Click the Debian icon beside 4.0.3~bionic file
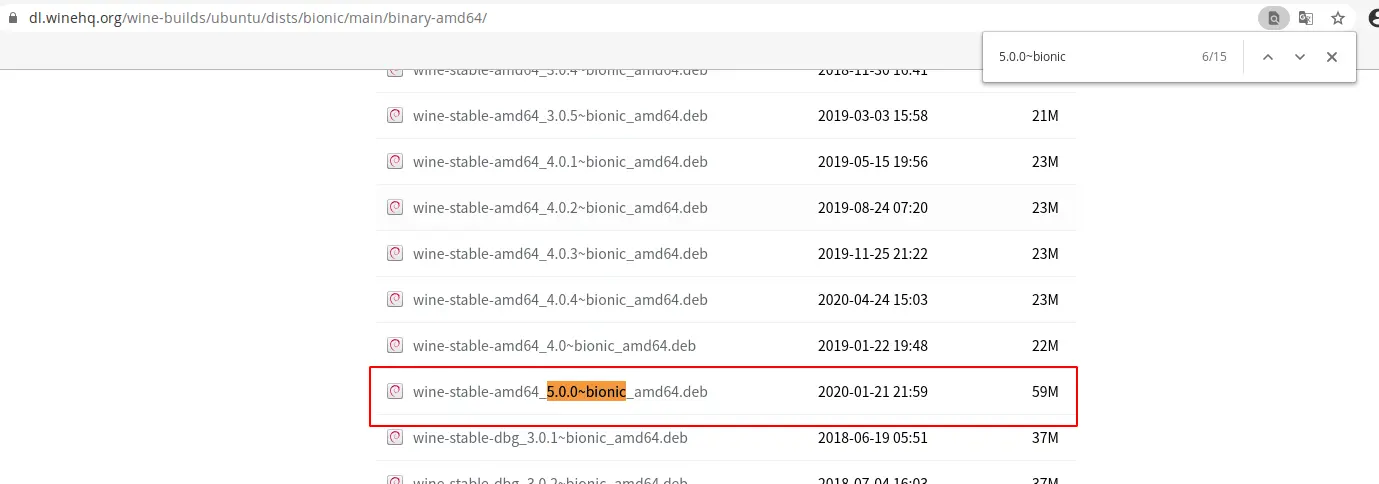 click(x=395, y=253)
